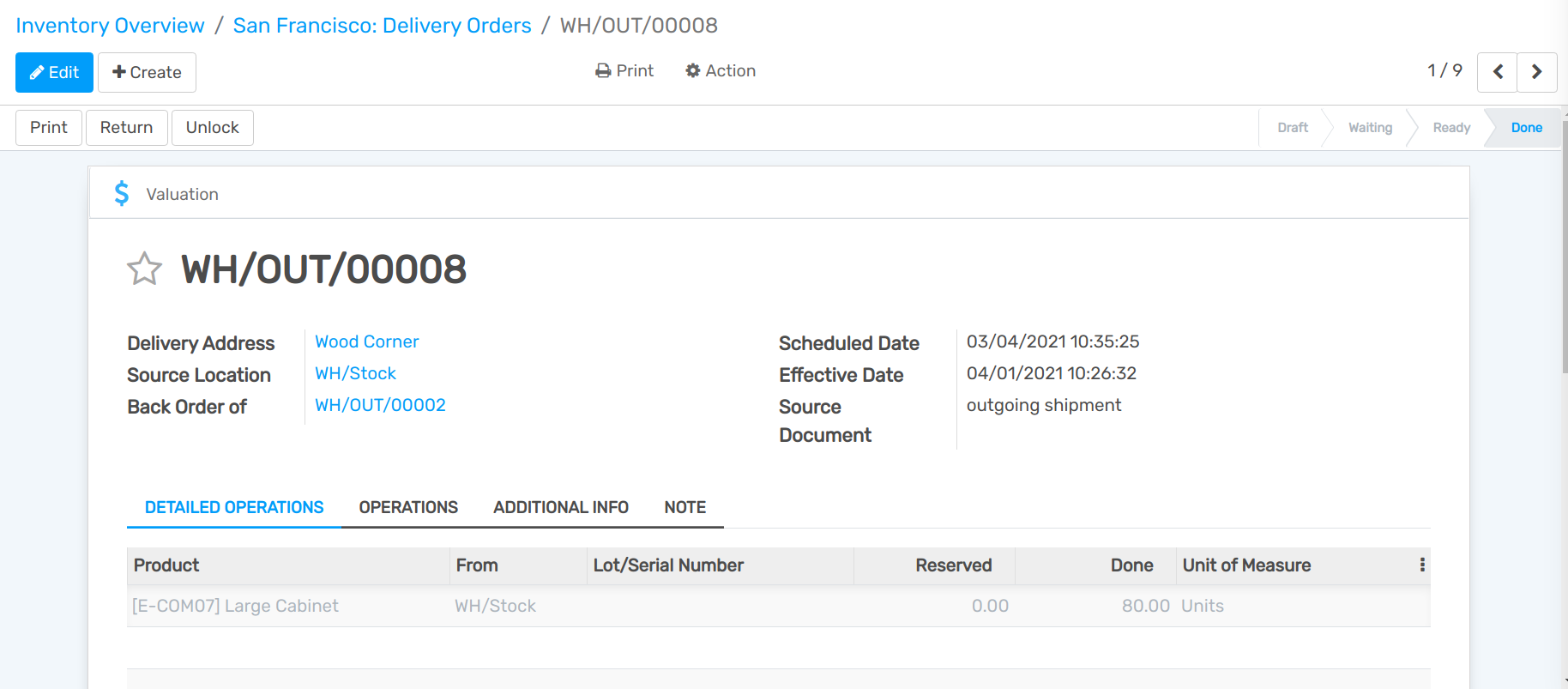Click the Create plus button

[147, 72]
